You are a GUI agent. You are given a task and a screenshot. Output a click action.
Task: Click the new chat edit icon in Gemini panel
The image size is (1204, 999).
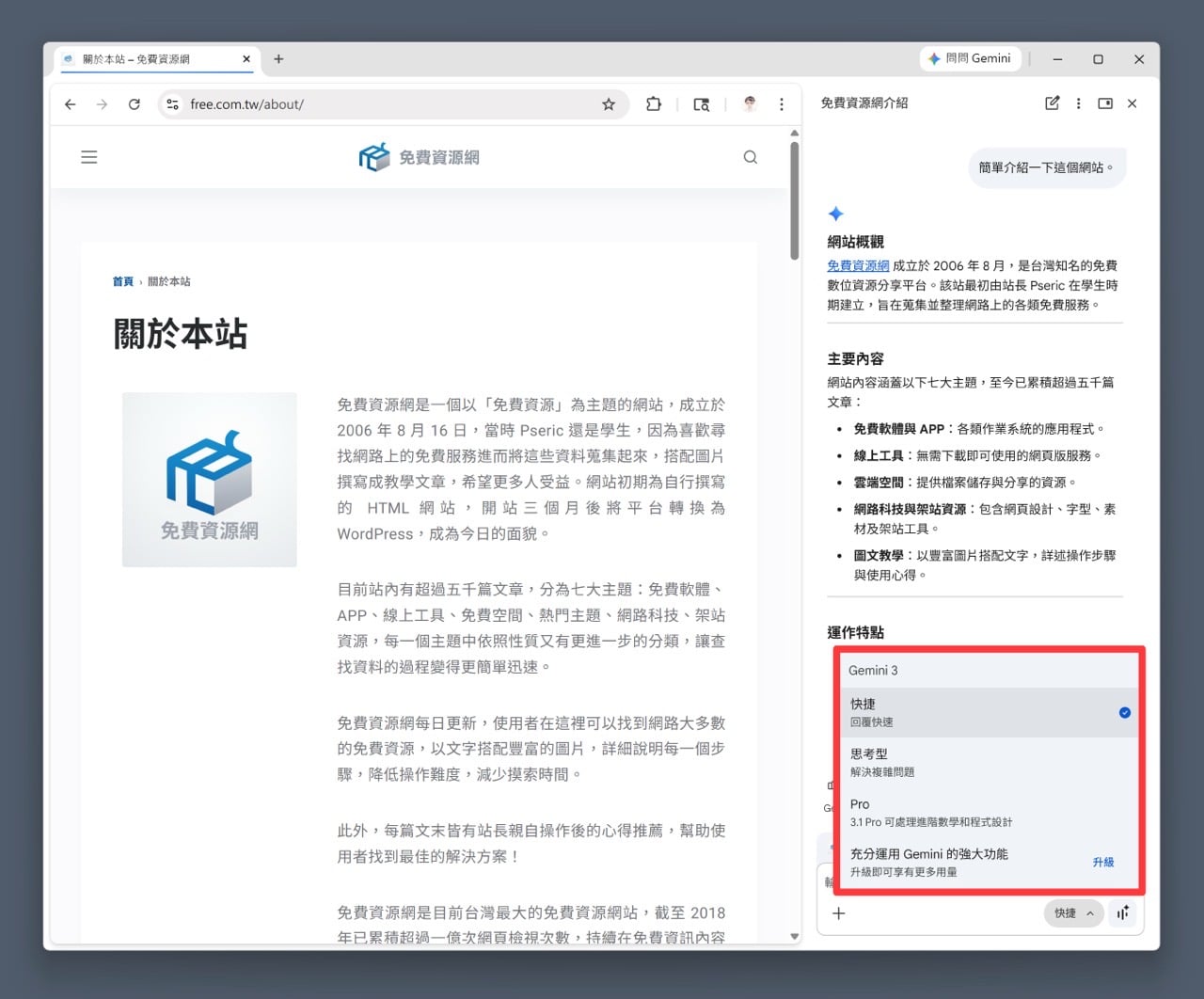point(1052,103)
